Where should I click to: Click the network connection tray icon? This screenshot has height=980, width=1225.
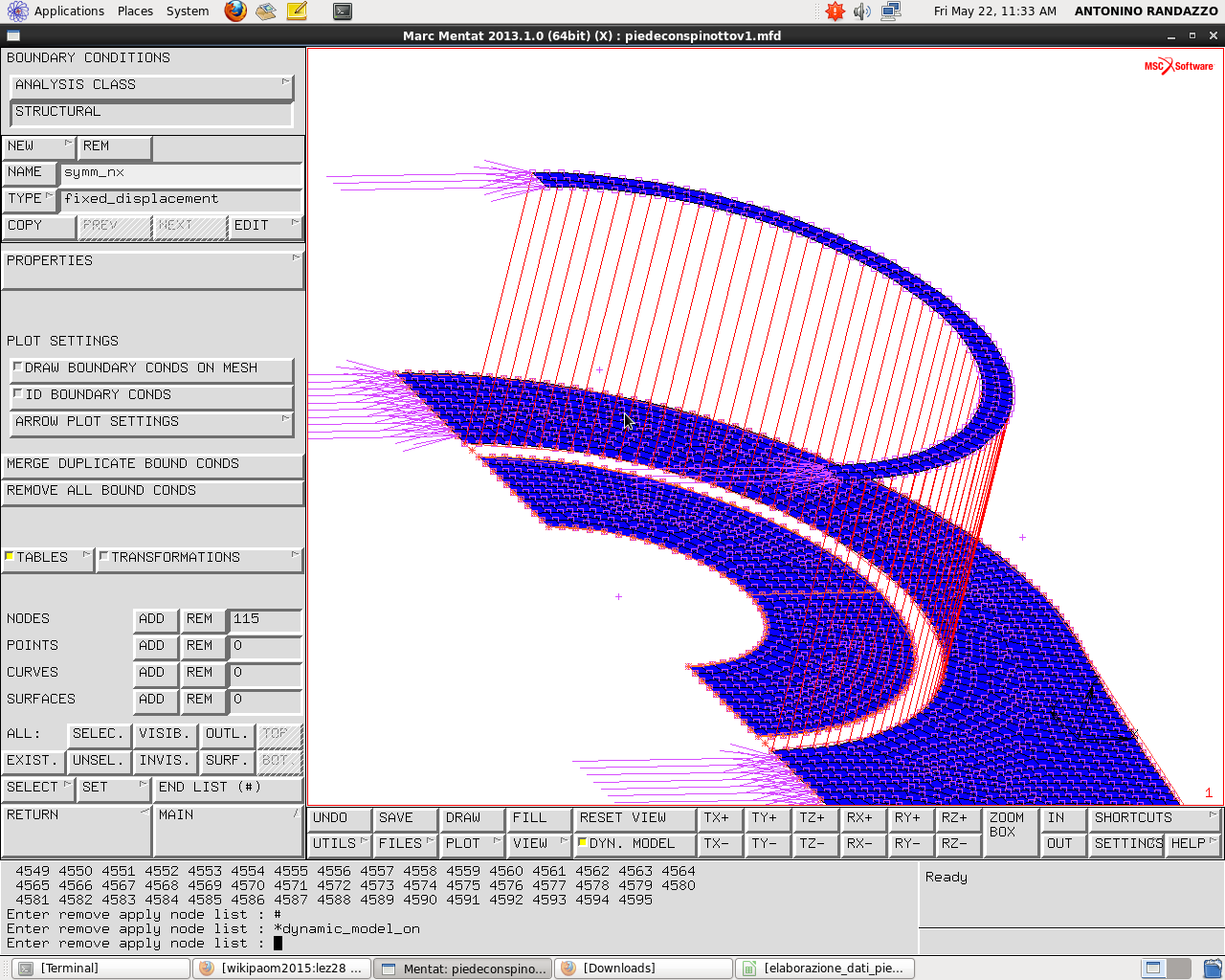point(891,11)
